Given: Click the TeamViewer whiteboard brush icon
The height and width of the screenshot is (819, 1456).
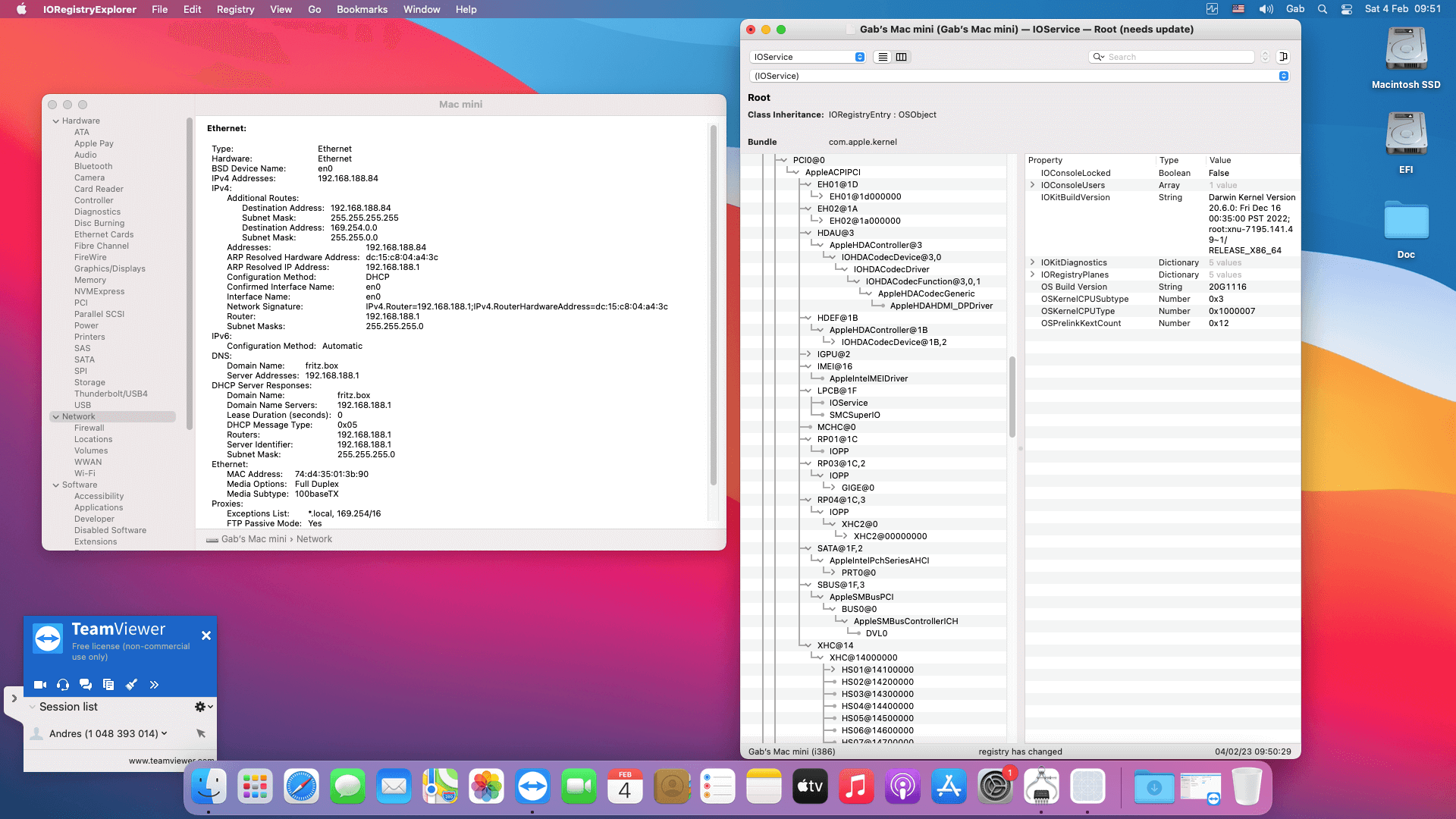Looking at the screenshot, I should coord(131,685).
